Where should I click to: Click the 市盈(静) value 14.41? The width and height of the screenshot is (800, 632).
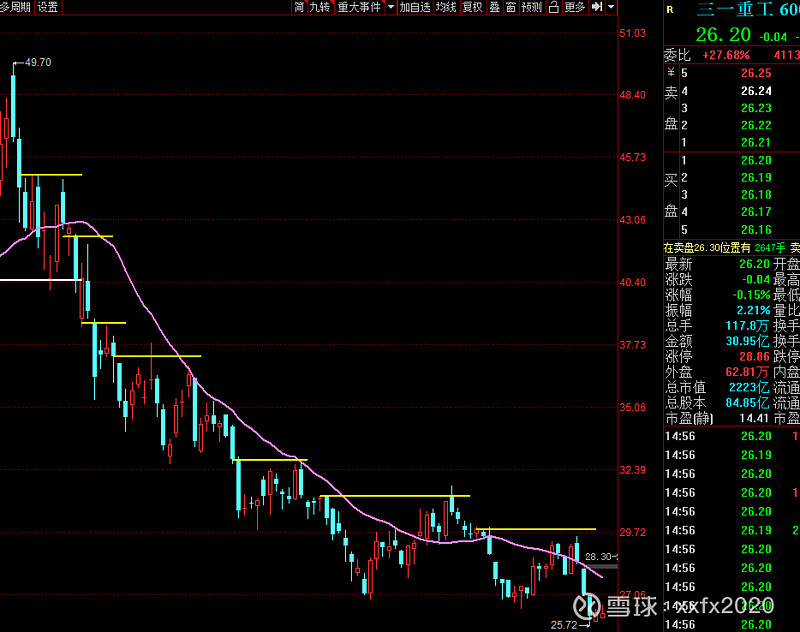click(x=754, y=418)
